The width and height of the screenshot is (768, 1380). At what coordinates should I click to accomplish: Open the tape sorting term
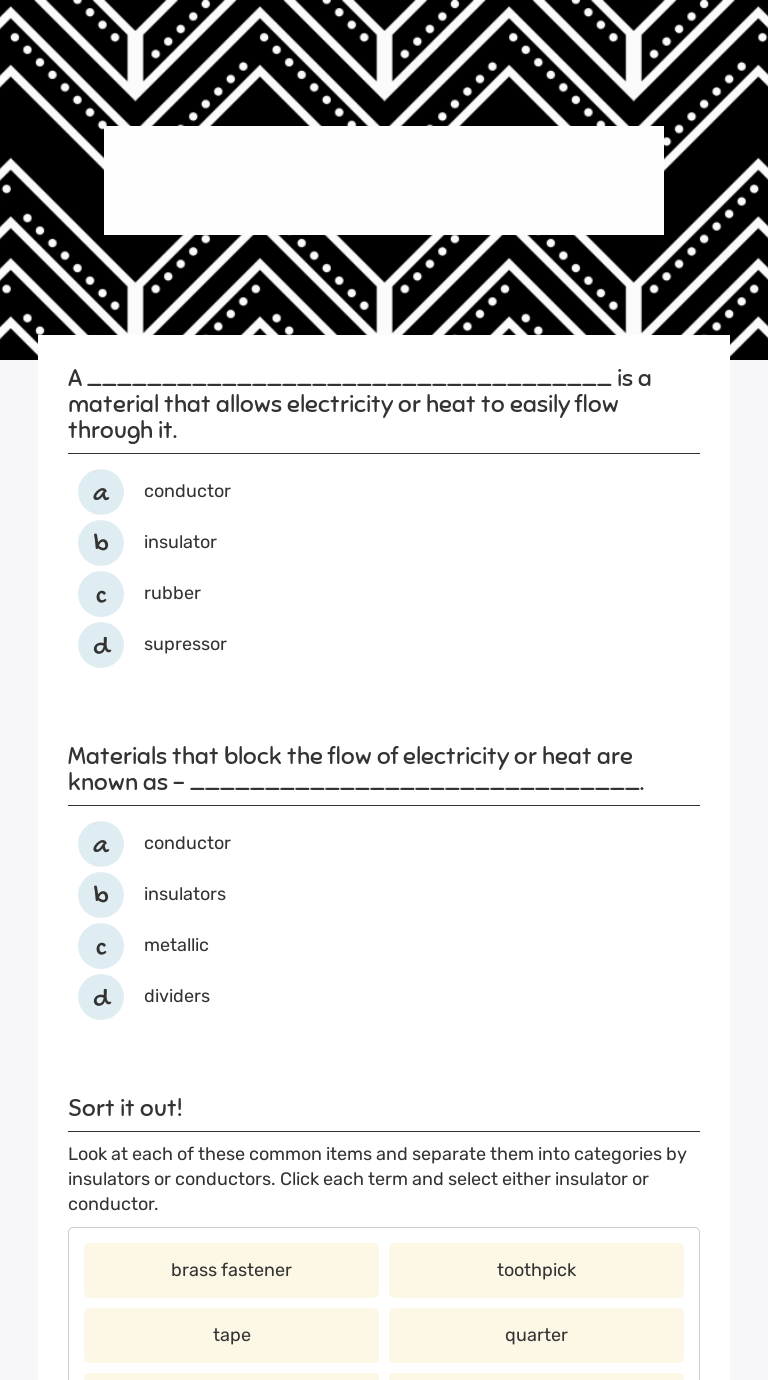231,1335
